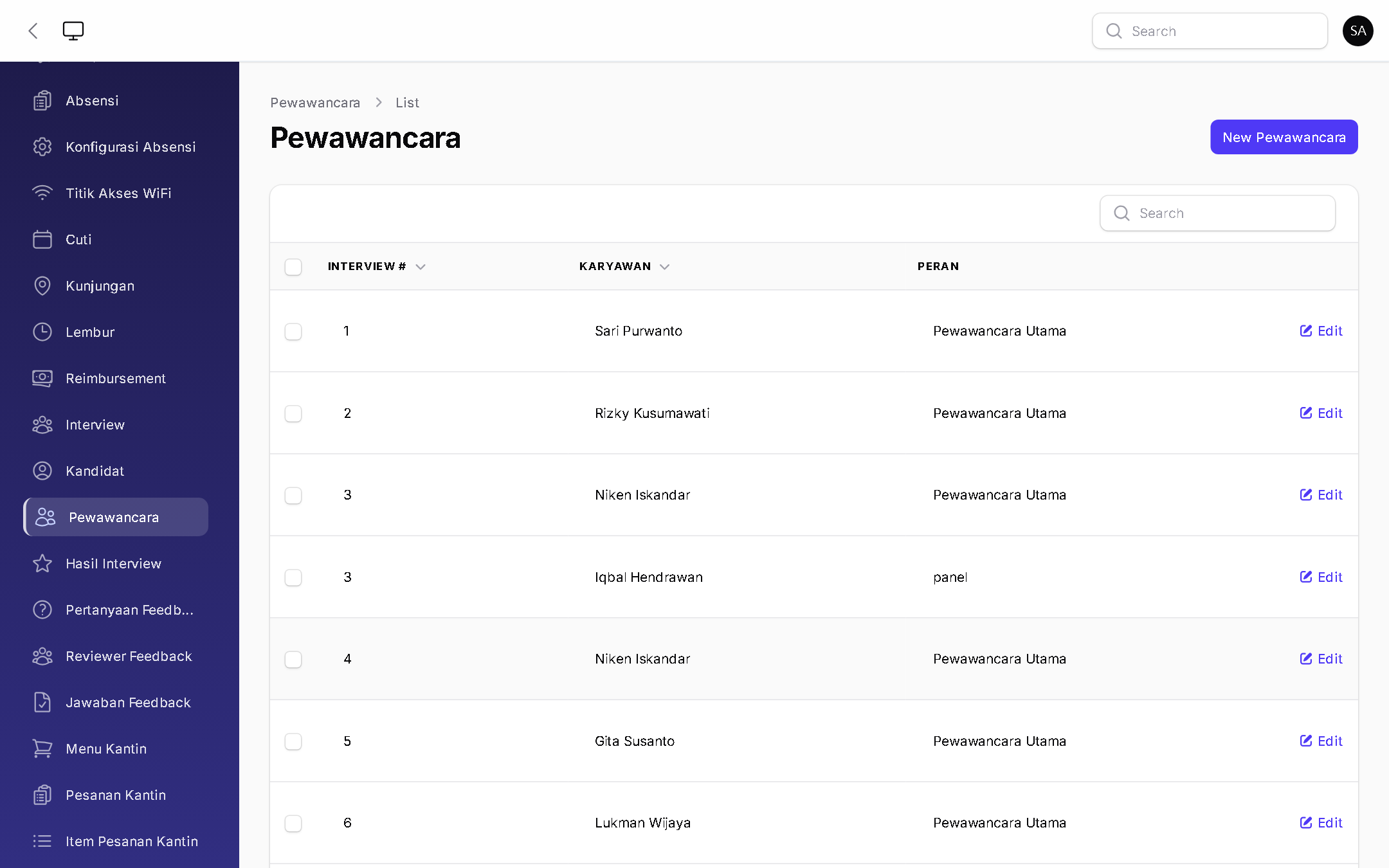Click the List breadcrumb text
1389x868 pixels.
coord(407,103)
